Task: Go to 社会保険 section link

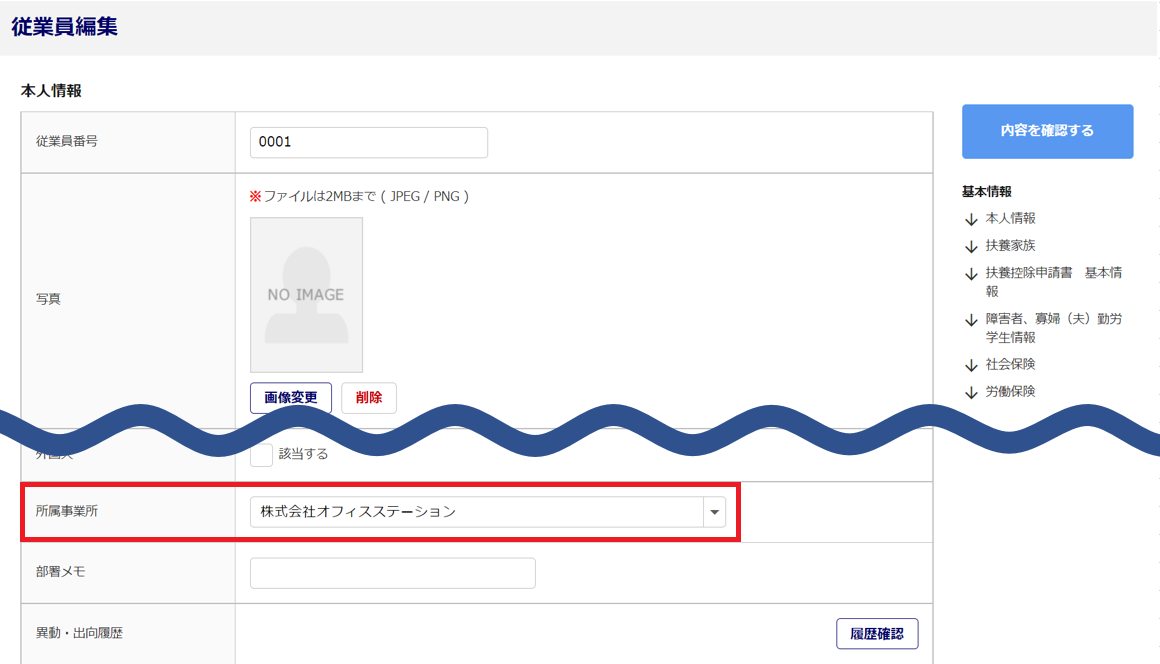Action: tap(1010, 364)
